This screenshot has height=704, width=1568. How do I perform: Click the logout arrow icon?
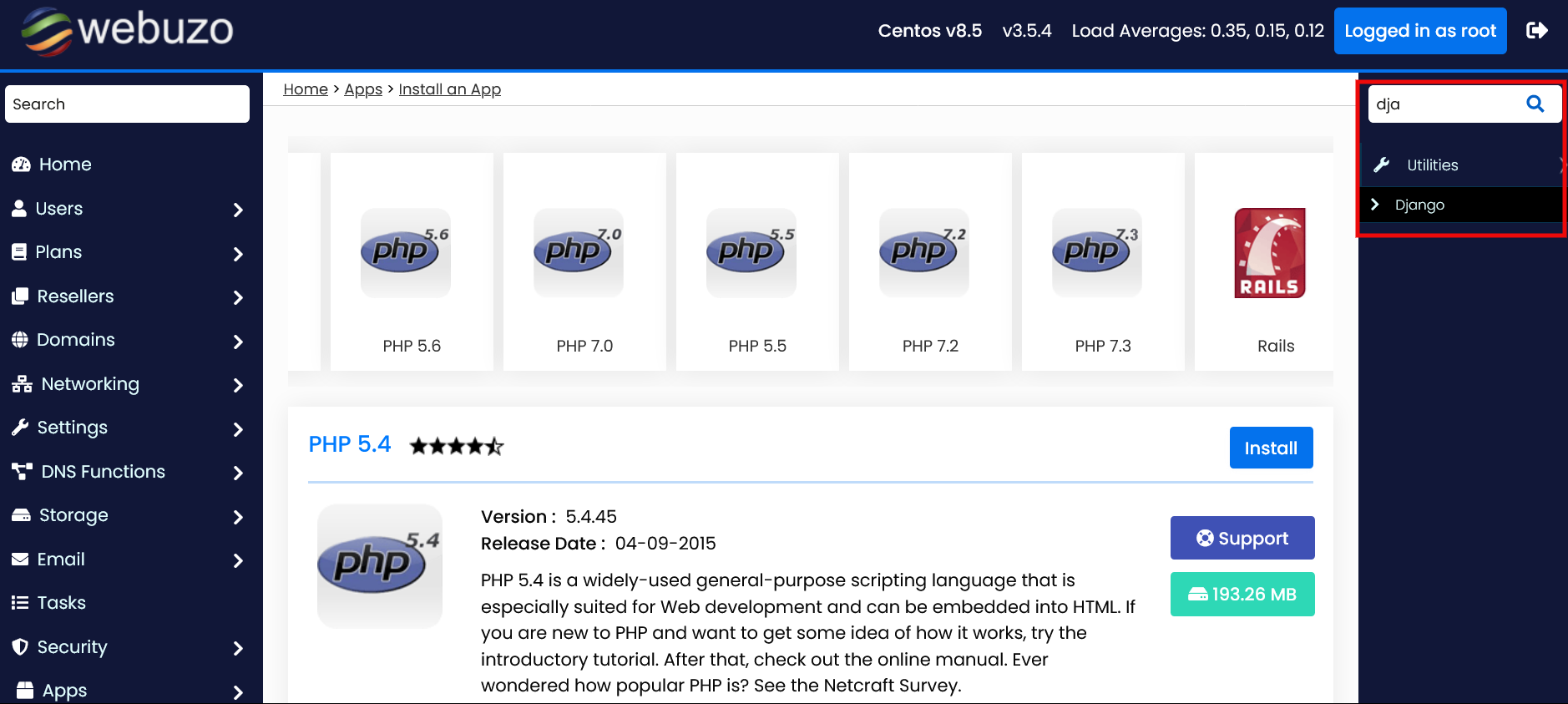pos(1537,31)
